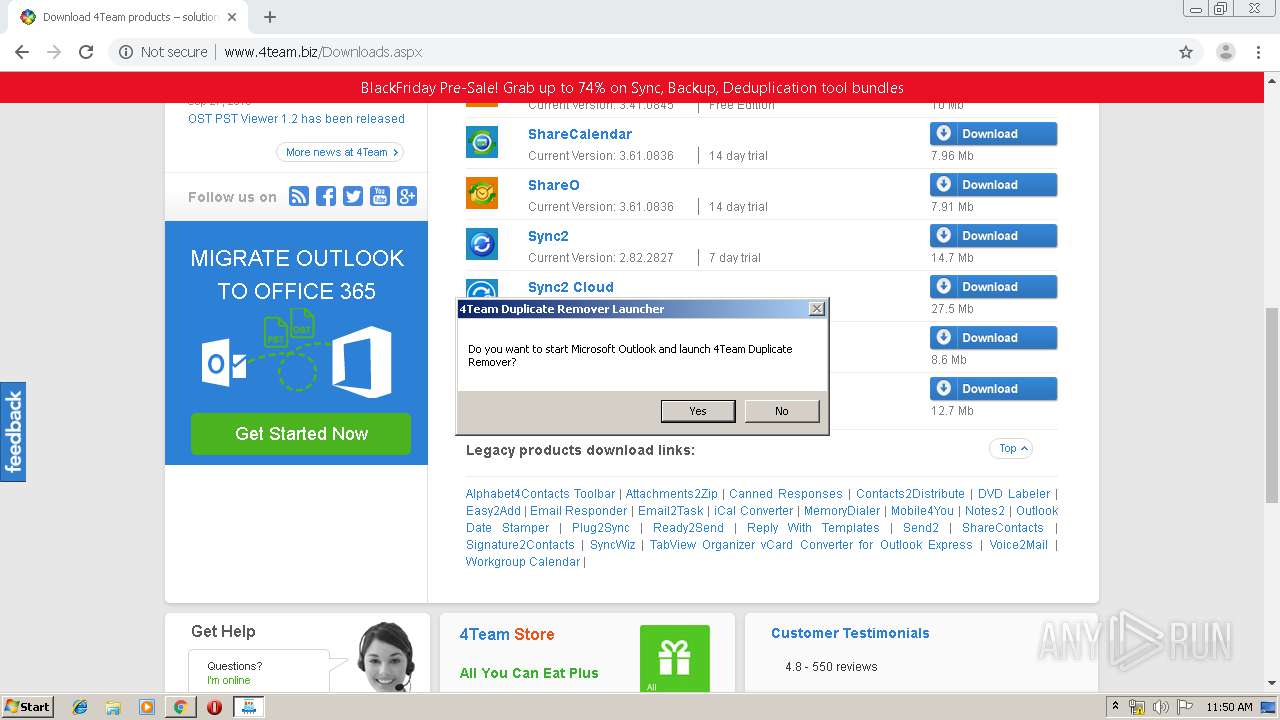The image size is (1280, 720).
Task: Open Opera from taskbar
Action: pos(214,707)
